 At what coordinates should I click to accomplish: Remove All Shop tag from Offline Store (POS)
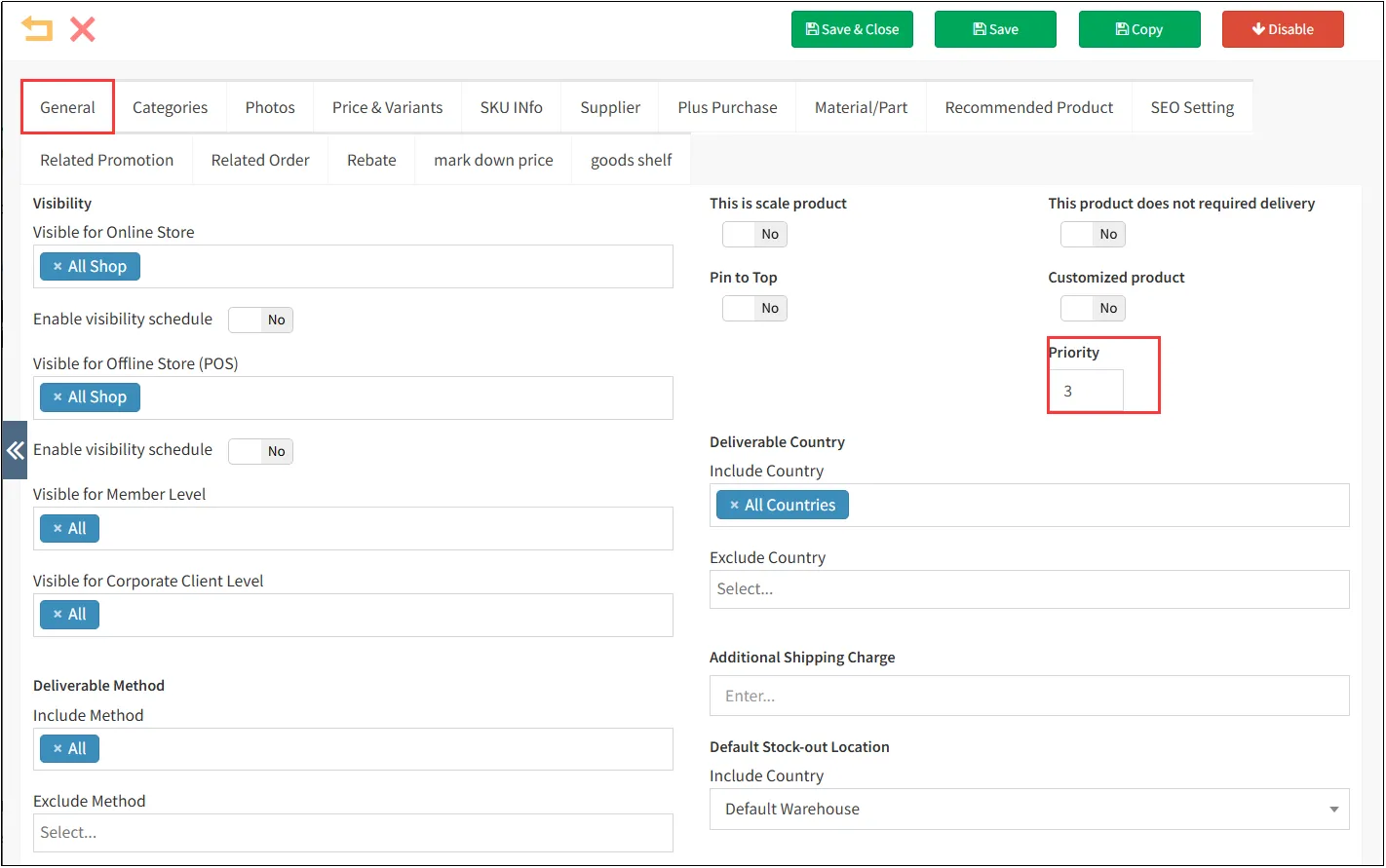[x=58, y=397]
